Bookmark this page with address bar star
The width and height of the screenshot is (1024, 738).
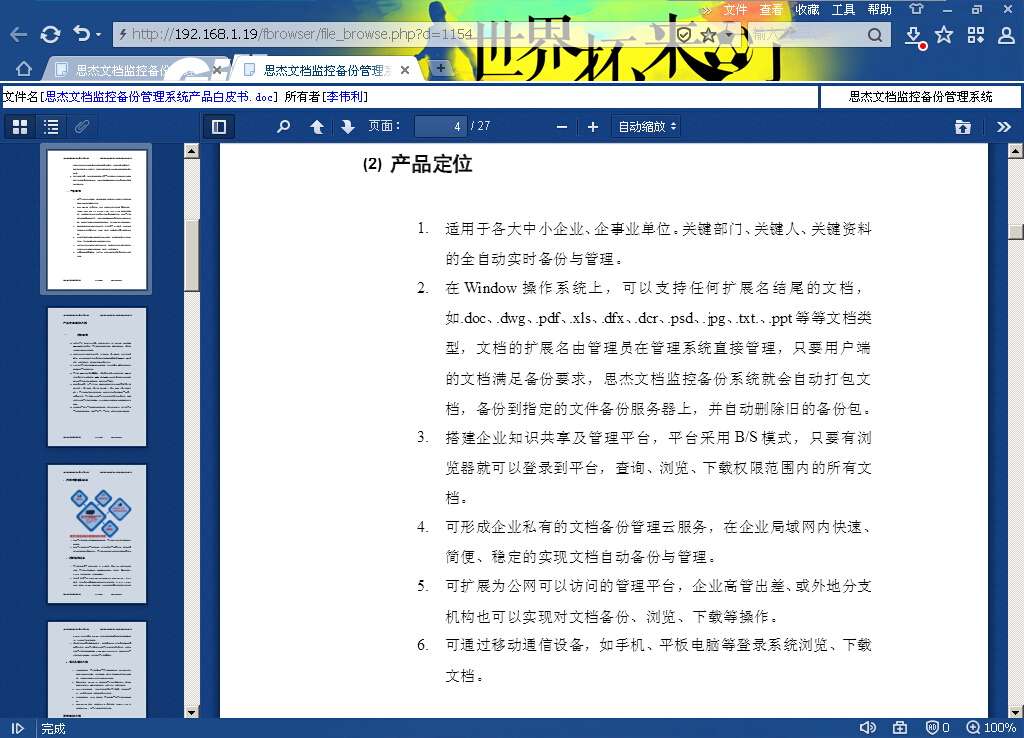pyautogui.click(x=708, y=35)
